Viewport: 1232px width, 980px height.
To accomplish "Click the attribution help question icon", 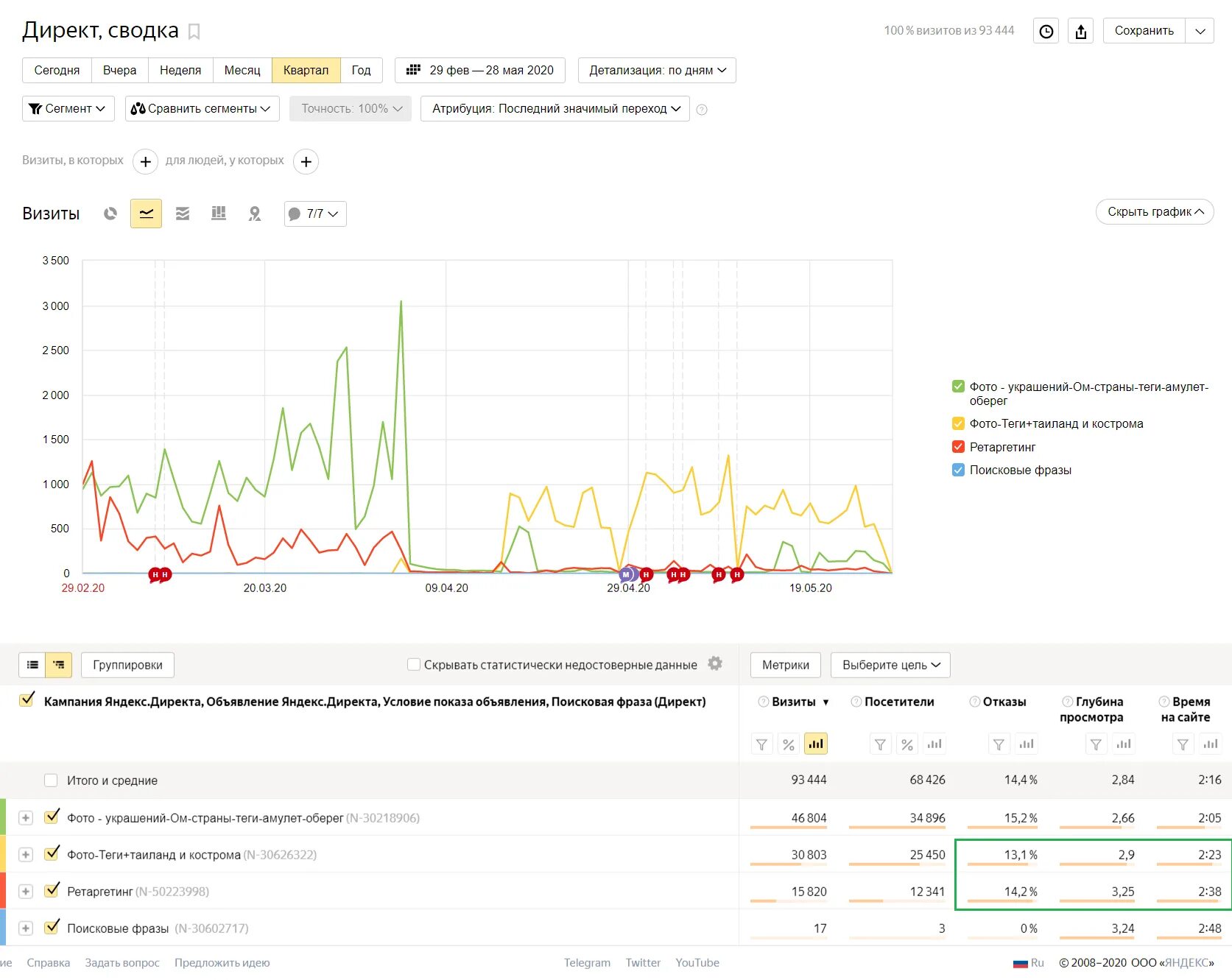I will click(702, 110).
